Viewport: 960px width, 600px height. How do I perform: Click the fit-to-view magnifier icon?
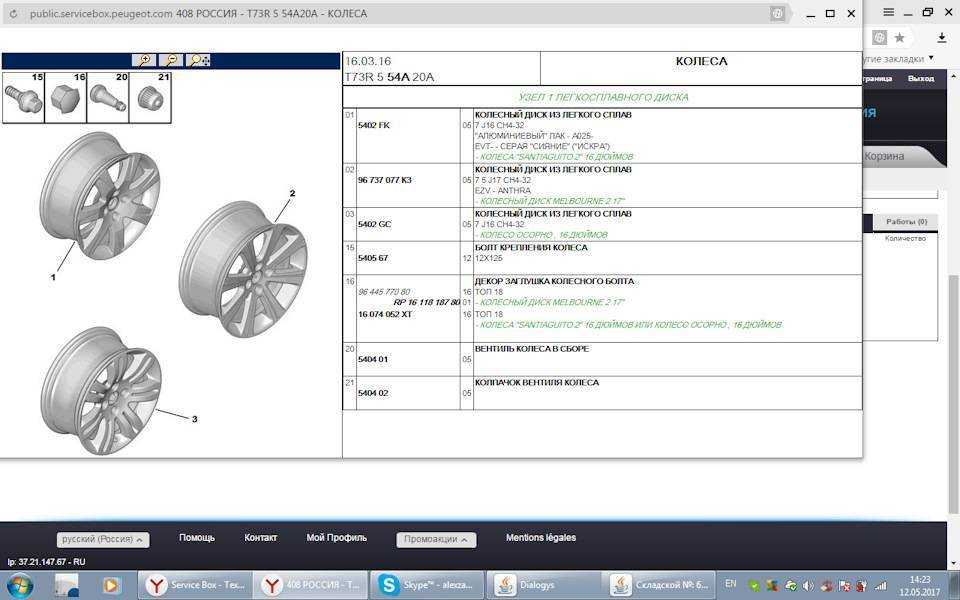click(x=198, y=60)
